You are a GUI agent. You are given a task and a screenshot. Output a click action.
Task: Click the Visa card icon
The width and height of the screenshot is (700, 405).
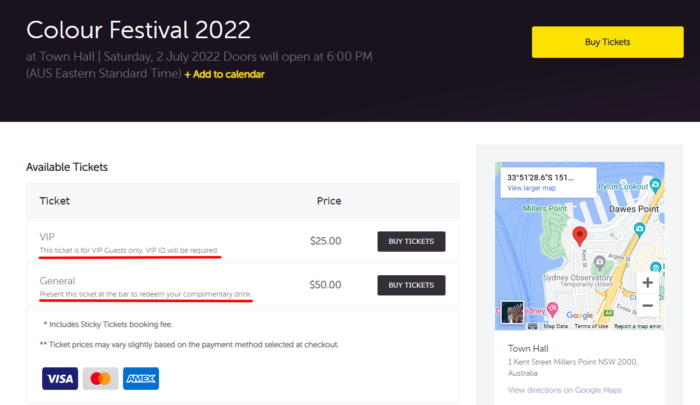coord(60,379)
